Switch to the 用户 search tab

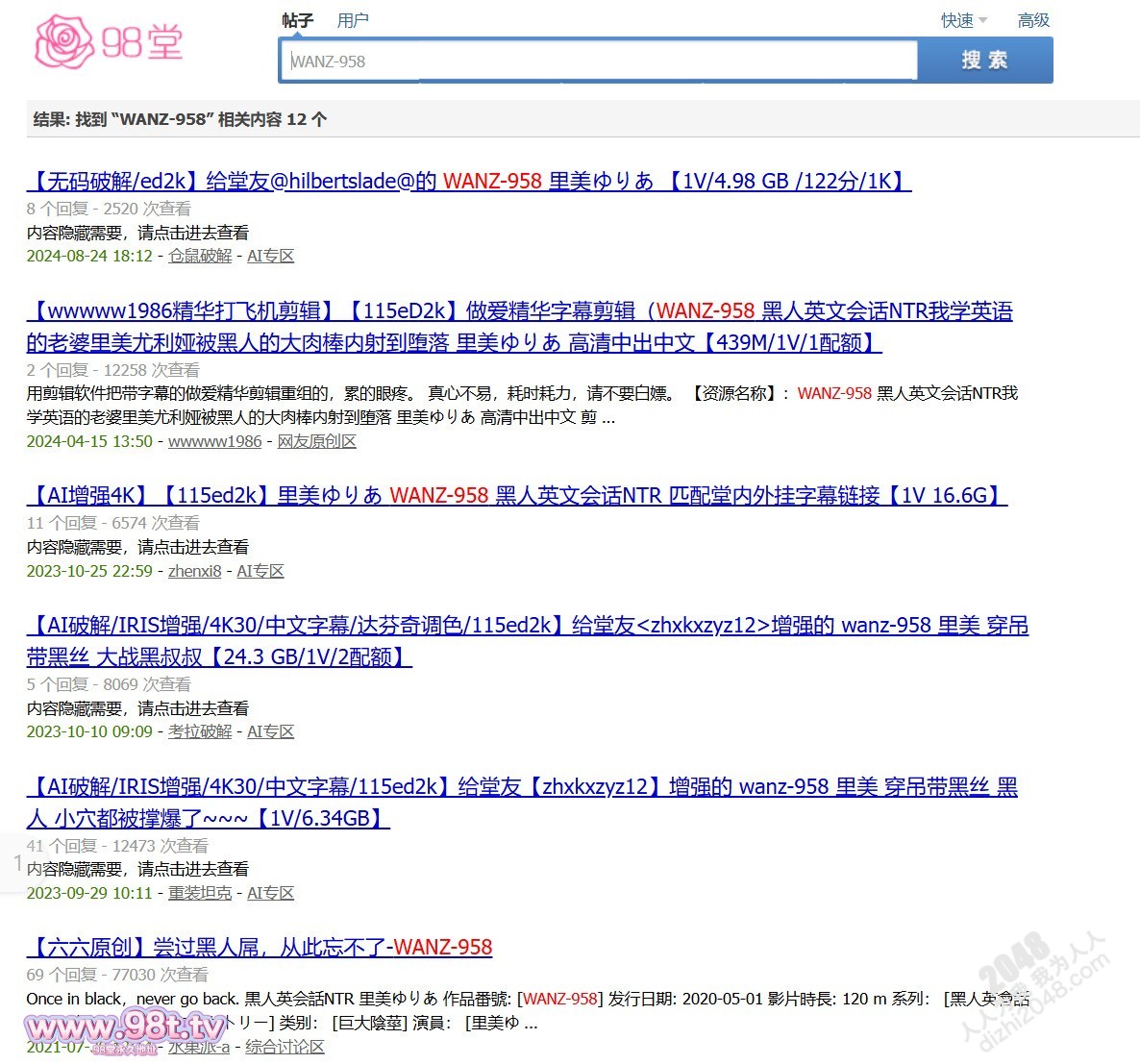[x=353, y=20]
